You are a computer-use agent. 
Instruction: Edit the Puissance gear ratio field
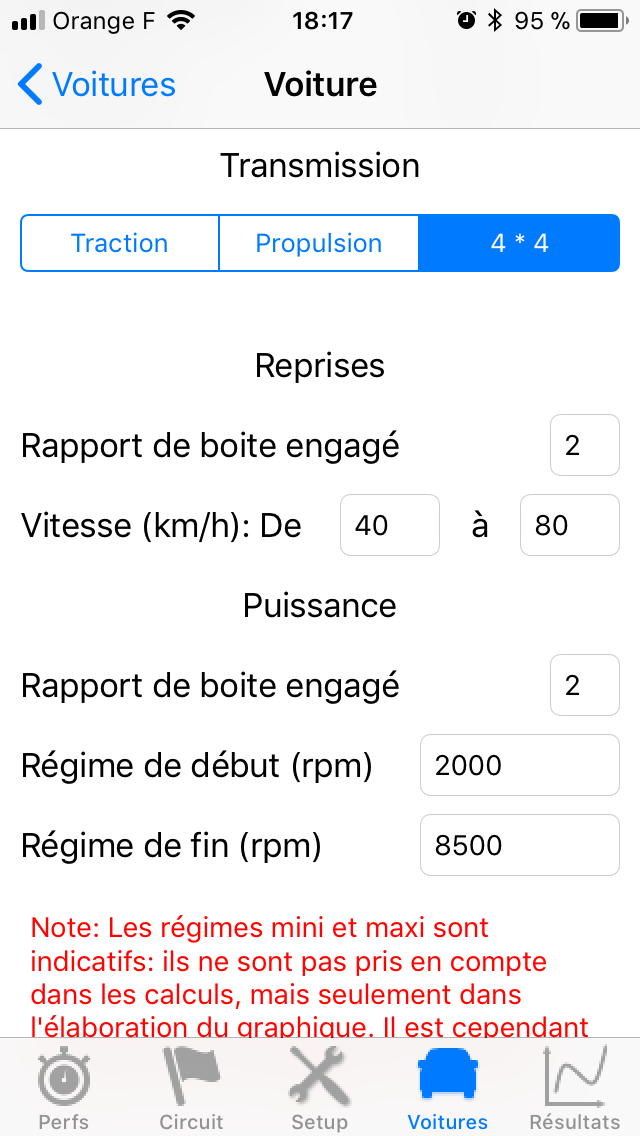584,685
